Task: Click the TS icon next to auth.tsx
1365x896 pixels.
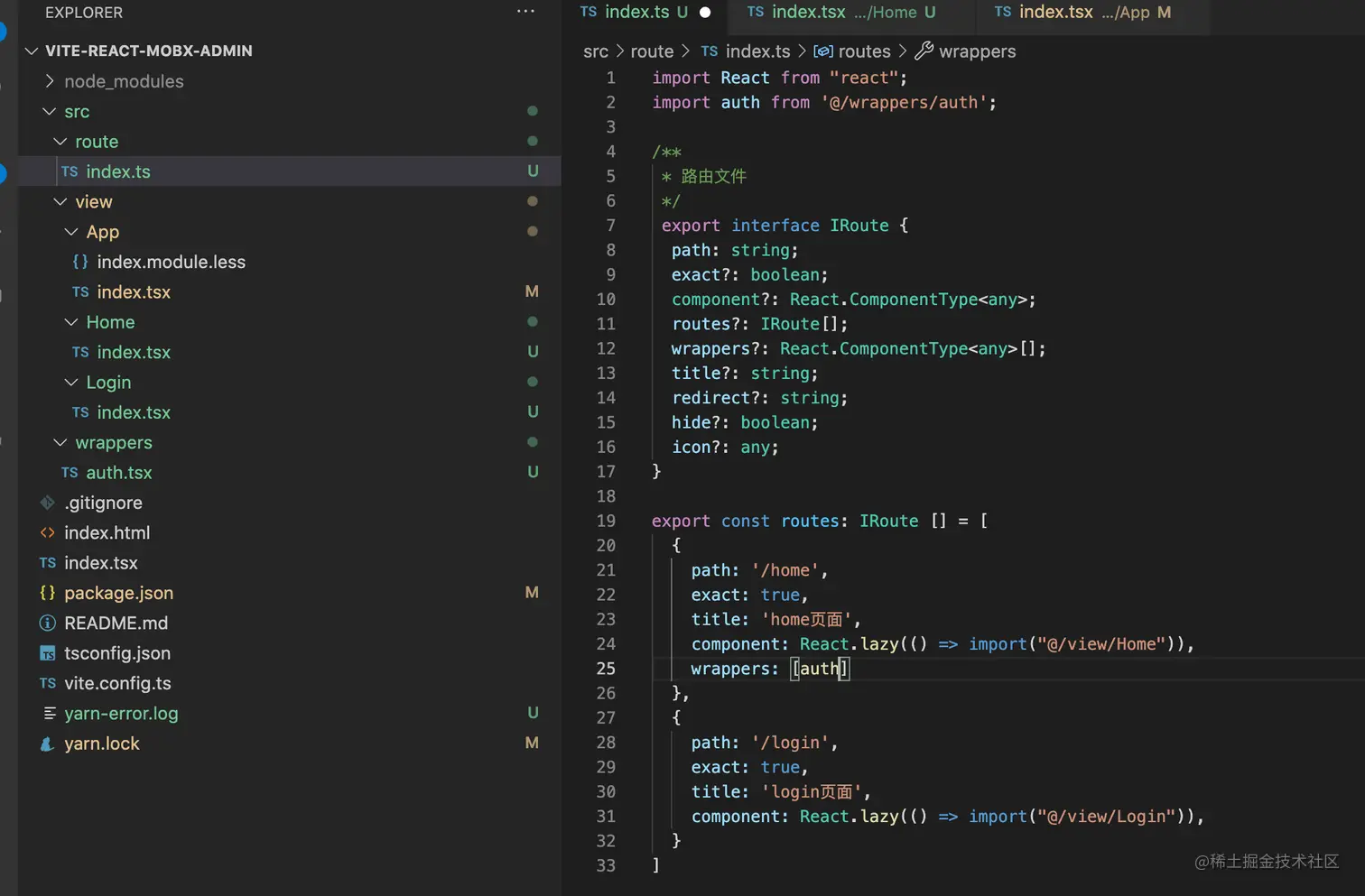Action: pos(70,473)
